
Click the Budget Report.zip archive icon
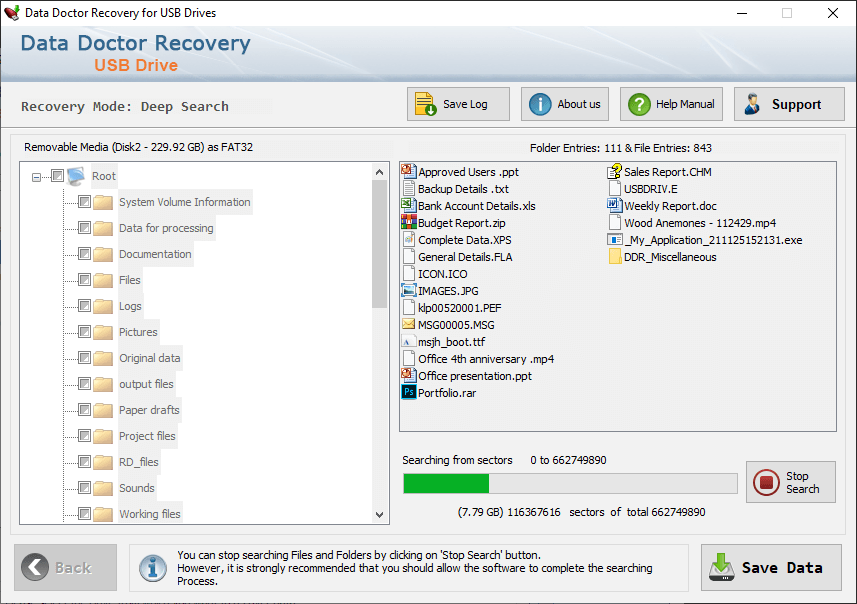coord(408,222)
